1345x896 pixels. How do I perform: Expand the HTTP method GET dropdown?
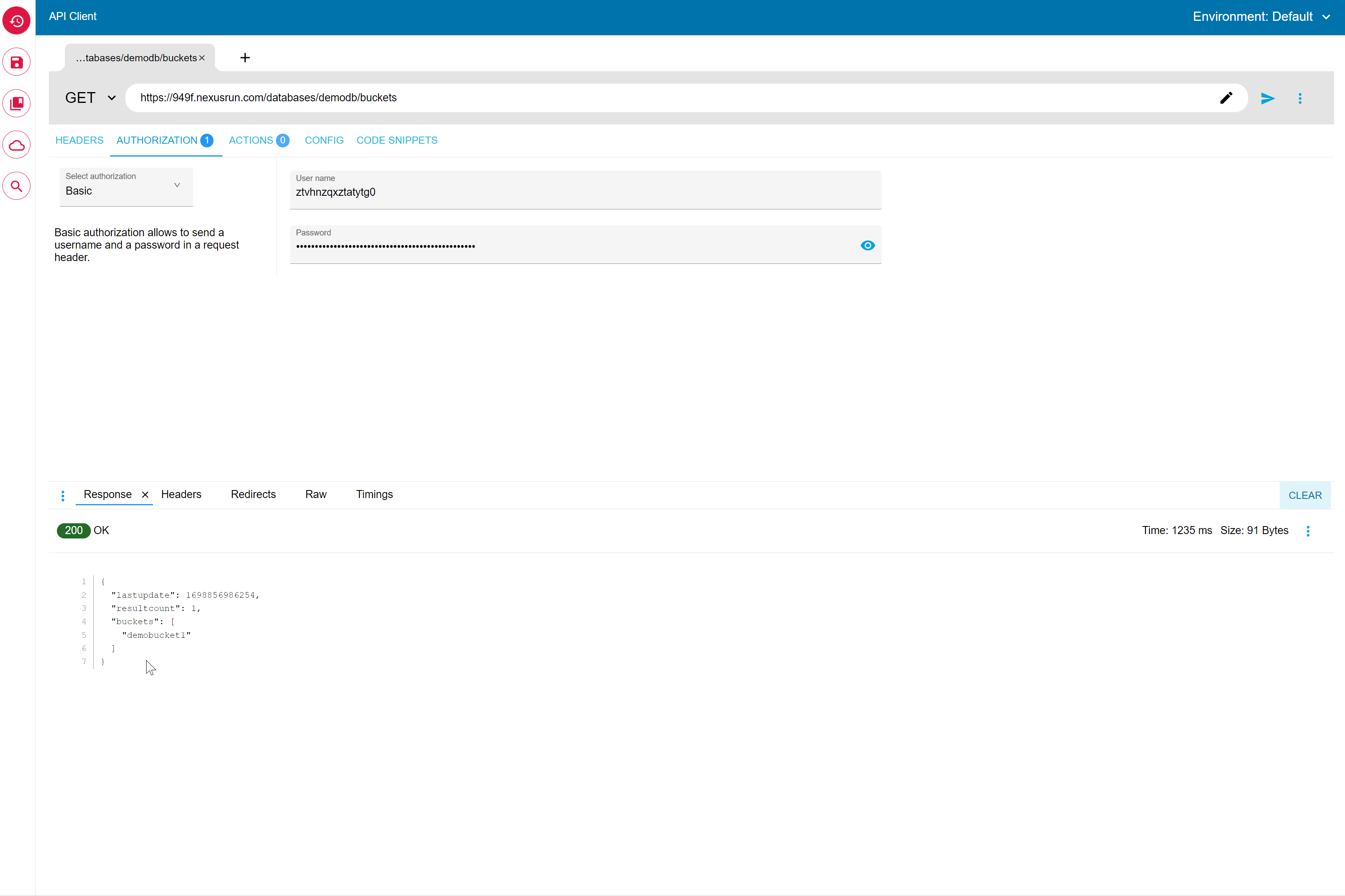pos(91,98)
